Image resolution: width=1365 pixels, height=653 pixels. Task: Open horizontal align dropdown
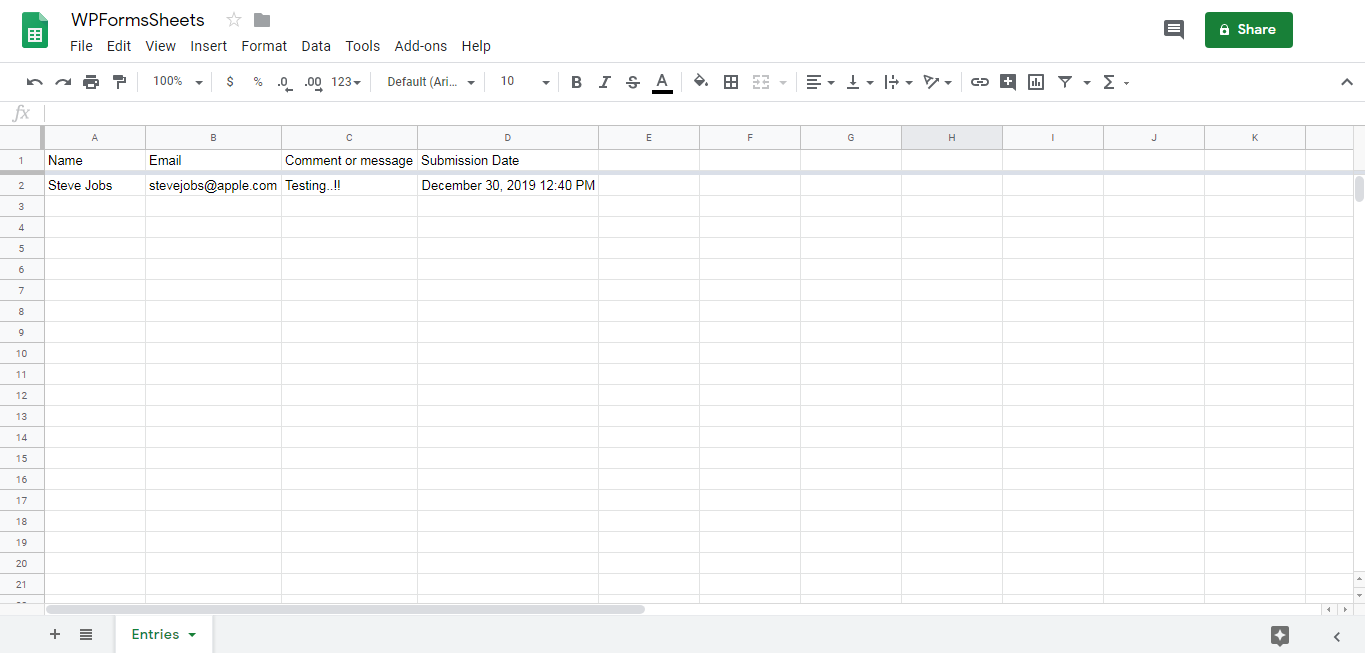[x=820, y=82]
